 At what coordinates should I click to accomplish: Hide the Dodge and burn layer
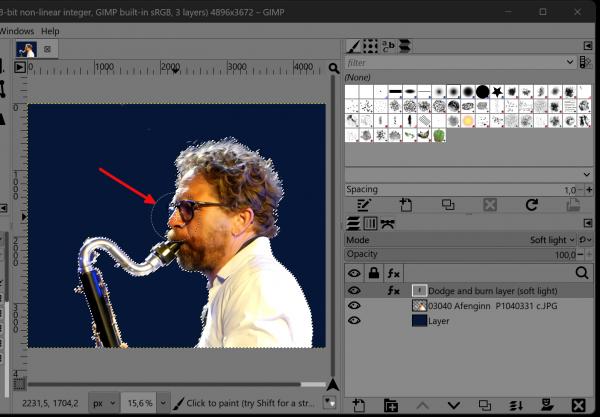[x=354, y=291]
